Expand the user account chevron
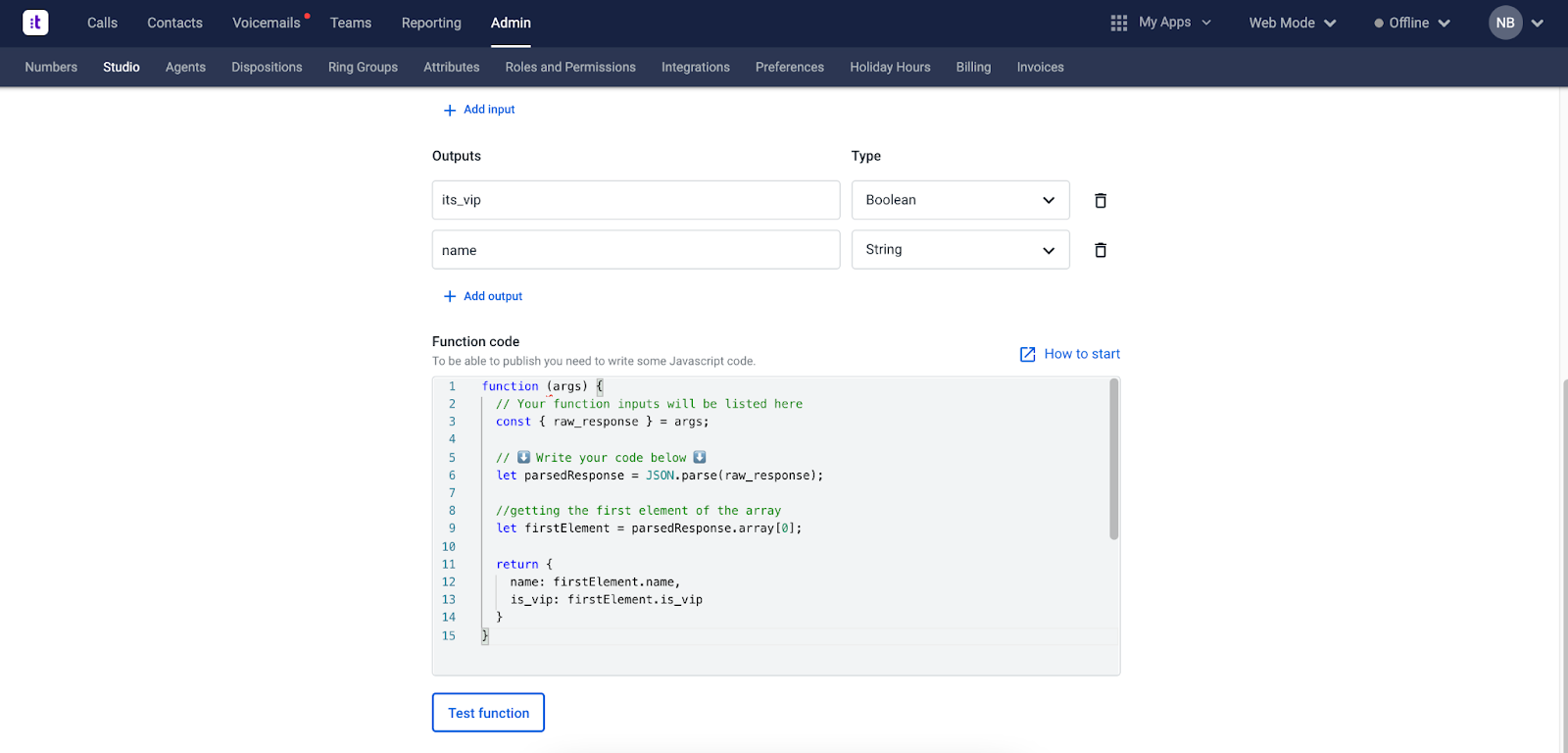The image size is (1568, 753). [1538, 23]
